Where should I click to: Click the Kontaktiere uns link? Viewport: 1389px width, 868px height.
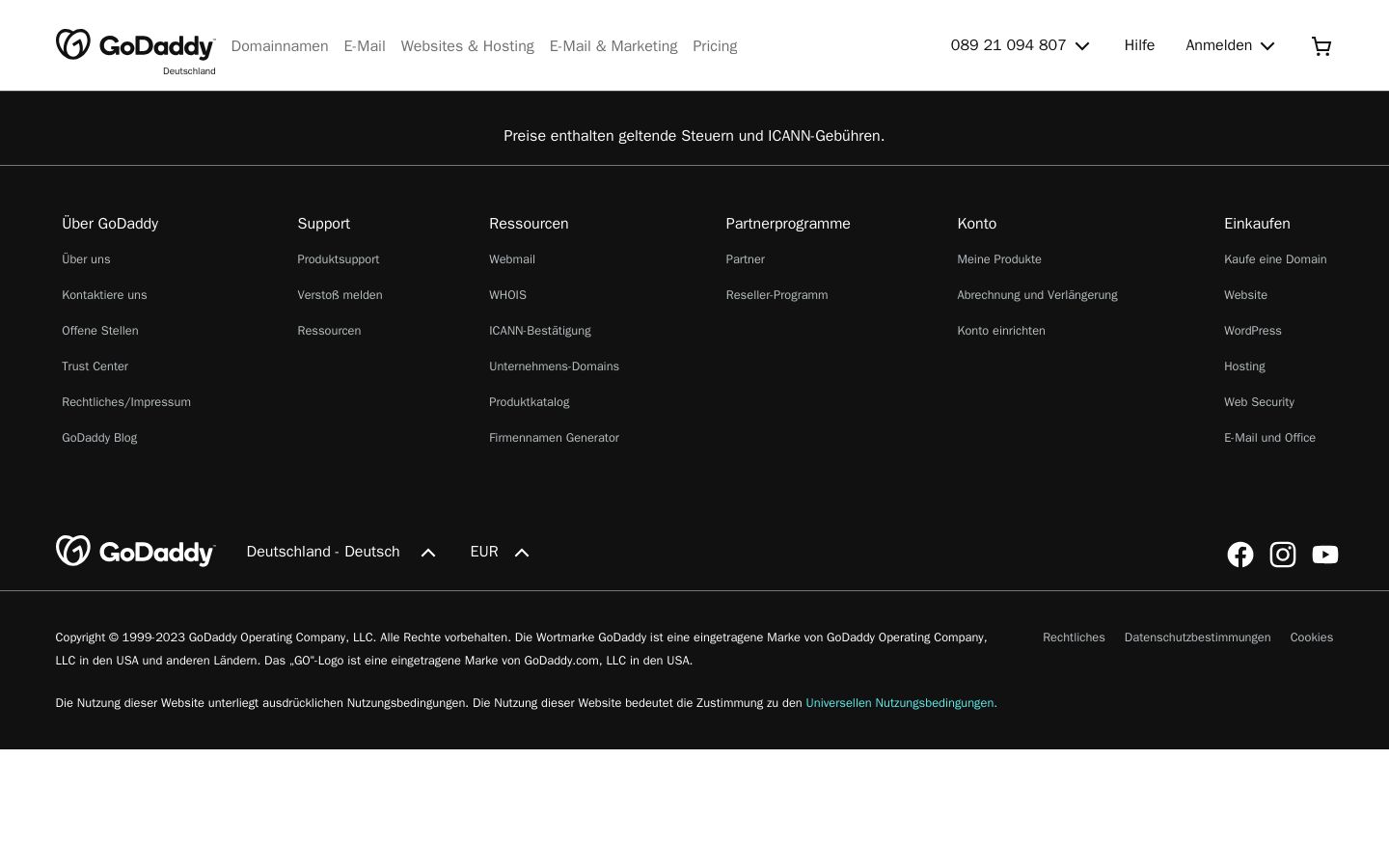click(104, 295)
